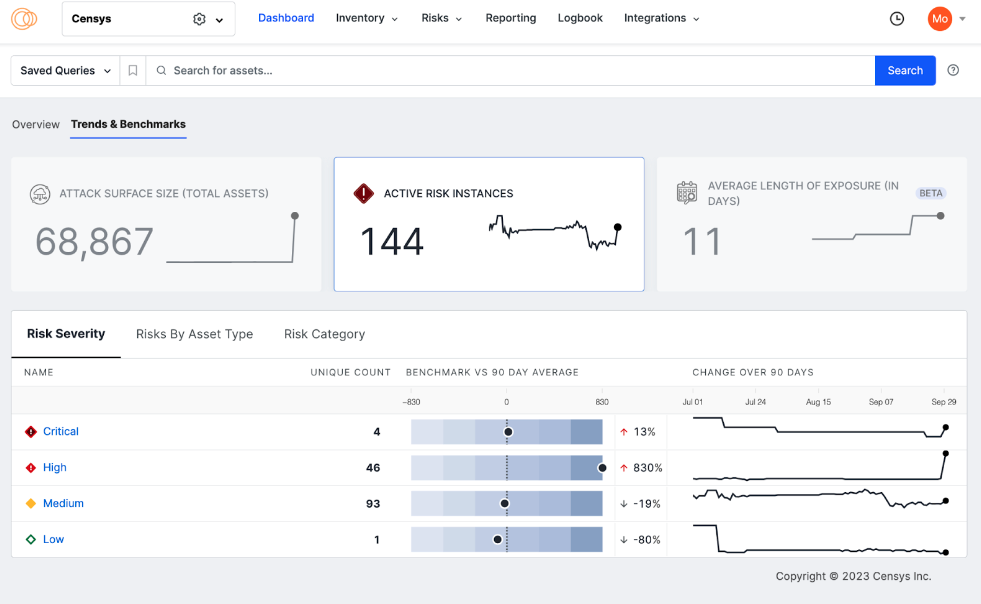Viewport: 981px width, 604px height.
Task: Go to the Reporting menu item
Action: (510, 18)
